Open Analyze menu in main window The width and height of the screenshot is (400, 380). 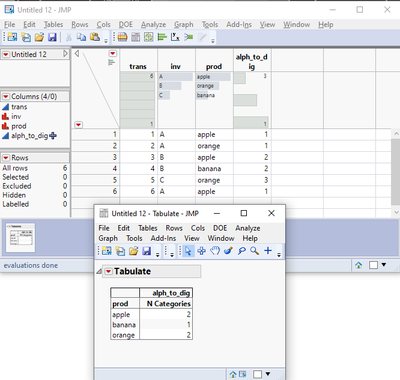click(153, 24)
